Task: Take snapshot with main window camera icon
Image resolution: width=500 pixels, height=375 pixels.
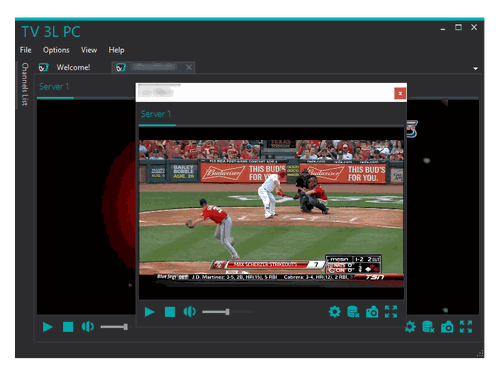Action: point(447,327)
